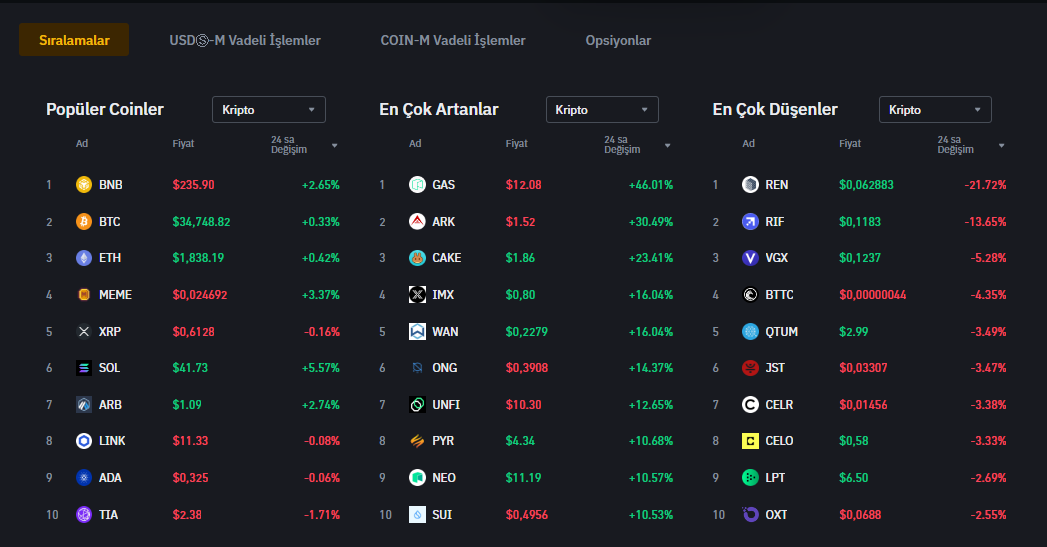Screen dimensions: 1047x547
Task: Click the NEO coin icon
Action: point(417,478)
